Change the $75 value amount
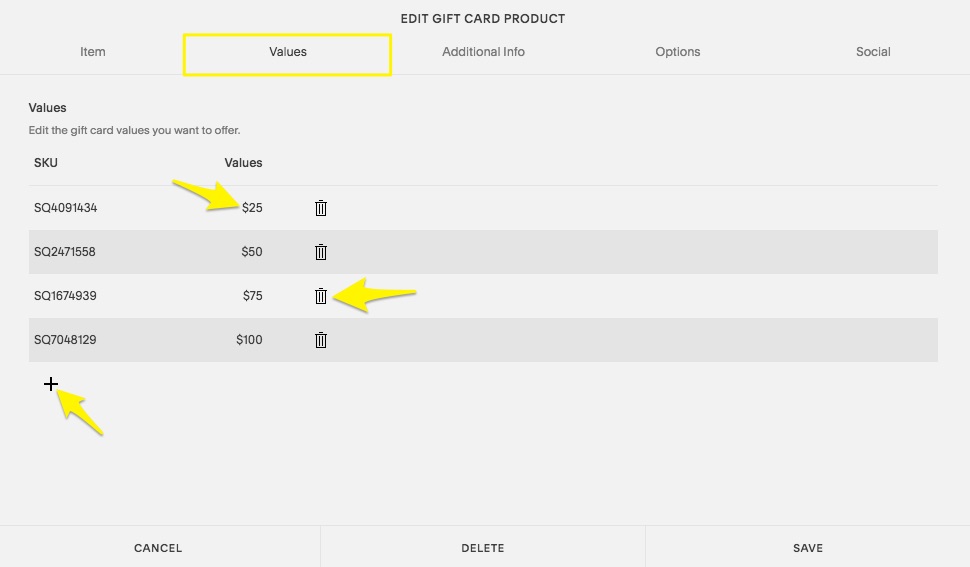Image resolution: width=970 pixels, height=567 pixels. (x=252, y=296)
